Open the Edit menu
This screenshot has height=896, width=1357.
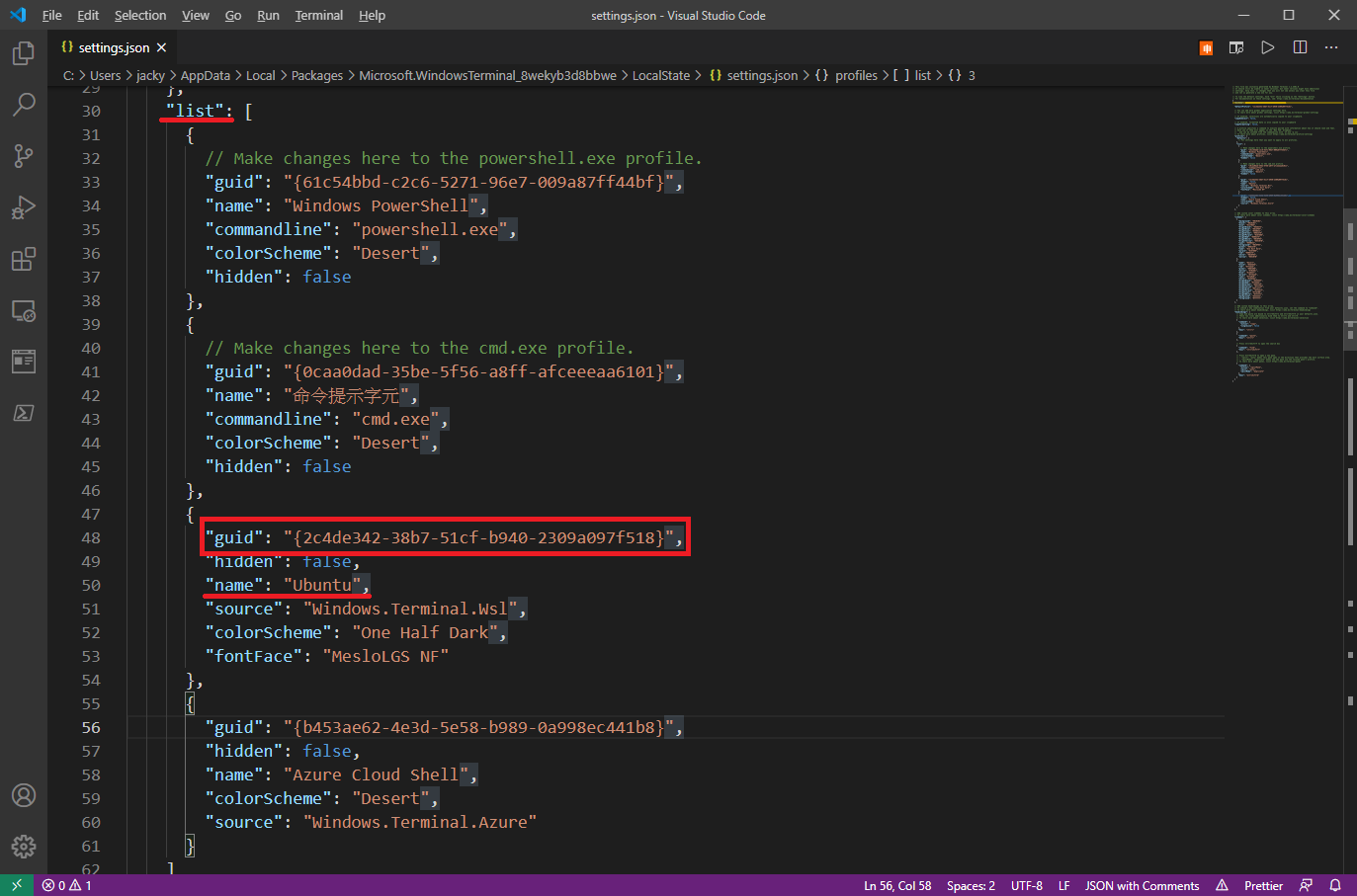[88, 15]
